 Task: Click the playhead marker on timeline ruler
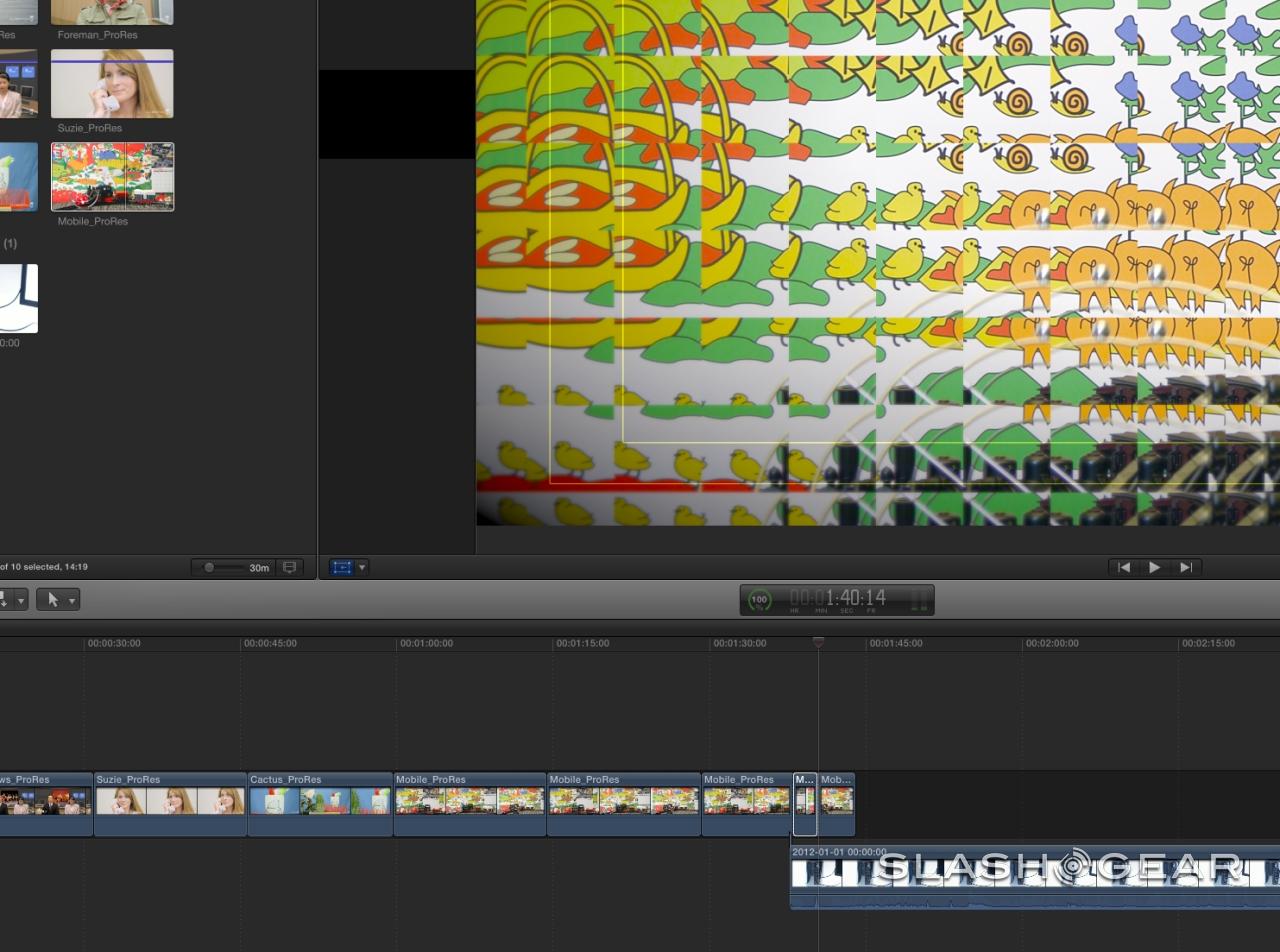click(818, 643)
